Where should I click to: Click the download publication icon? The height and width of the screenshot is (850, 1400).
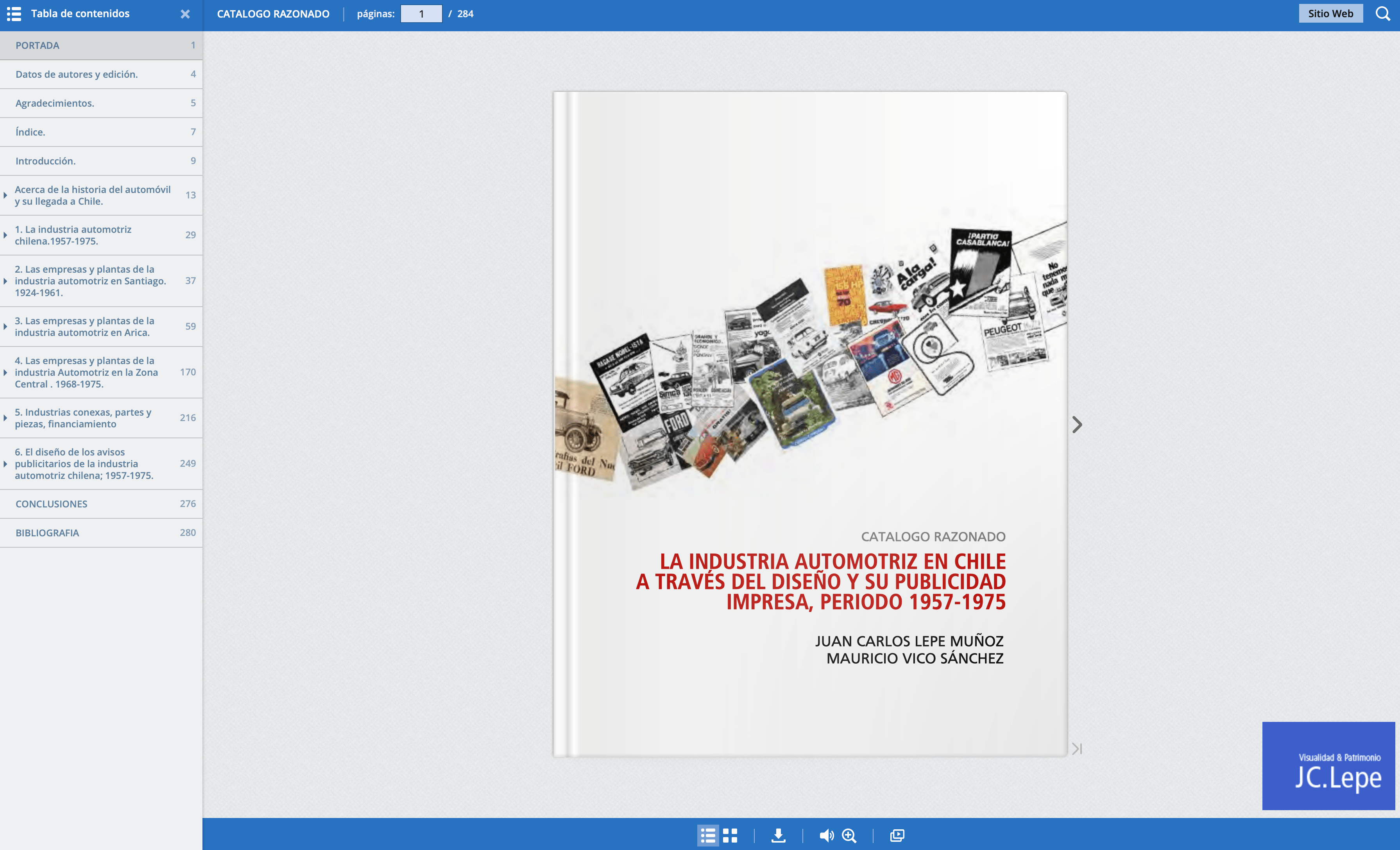tap(778, 835)
